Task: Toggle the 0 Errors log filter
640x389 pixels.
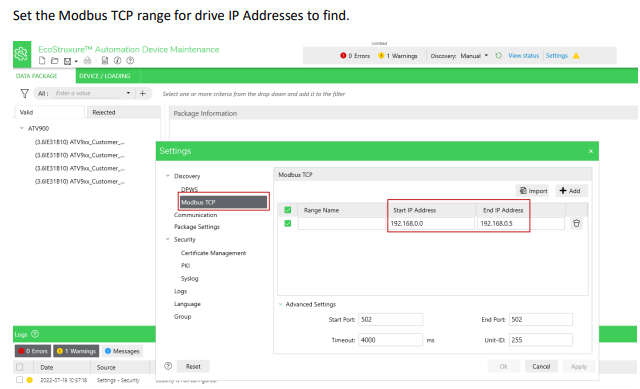Action: [33, 351]
